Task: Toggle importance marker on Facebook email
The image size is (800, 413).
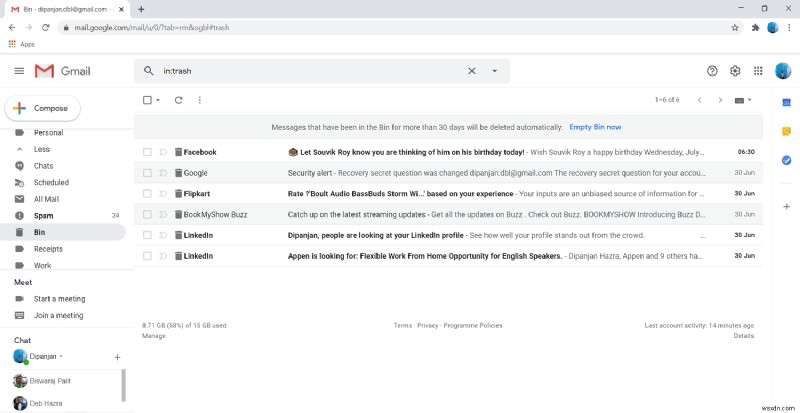Action: click(163, 152)
